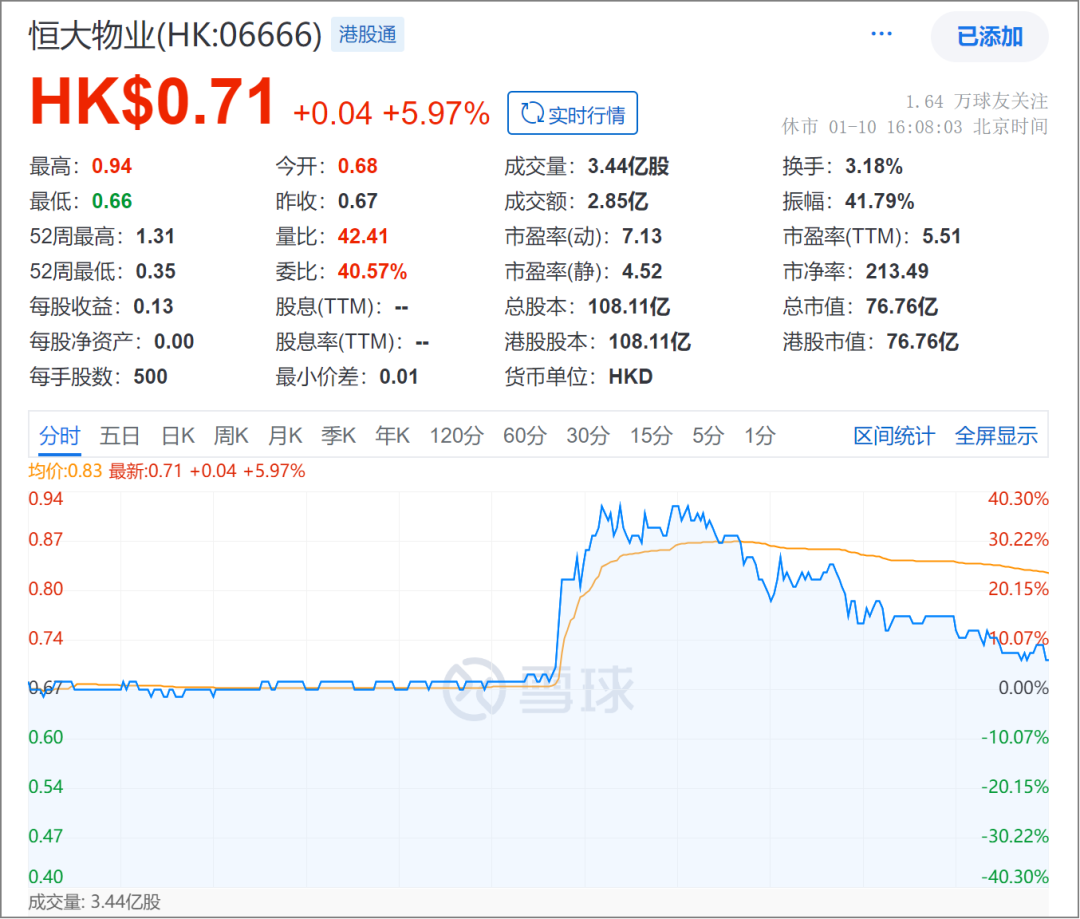Switch to the 五日 five-day tab

click(x=119, y=435)
